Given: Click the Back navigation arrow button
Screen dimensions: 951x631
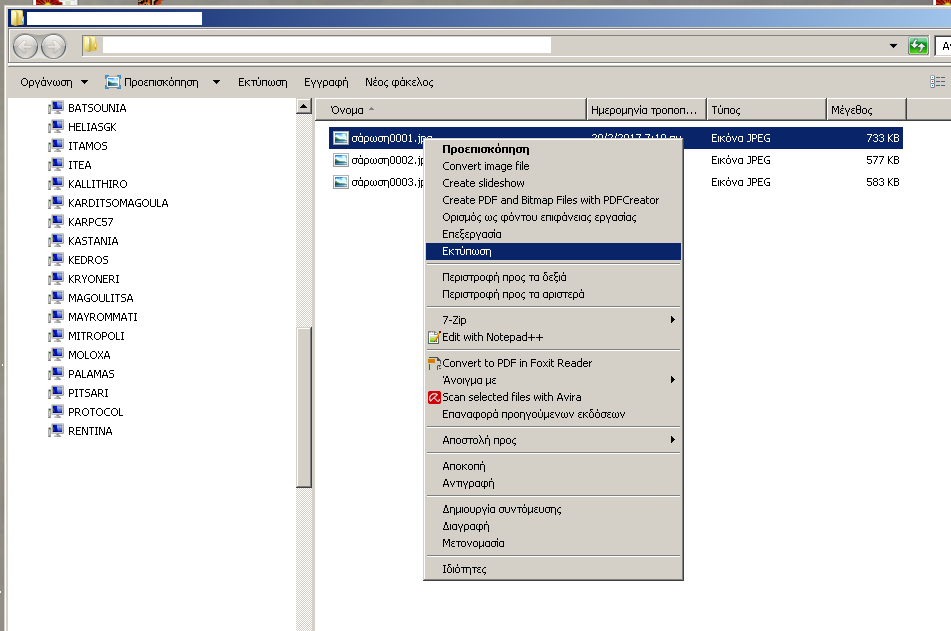Looking at the screenshot, I should tap(26, 46).
